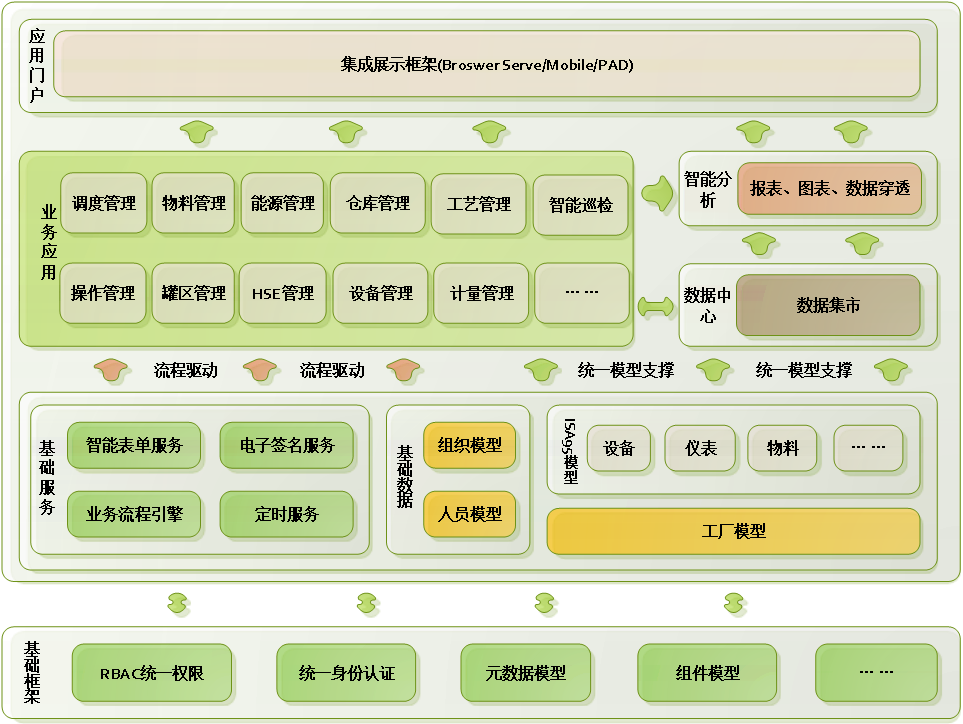The image size is (963, 724).
Task: Click the first 流程驱动 text
Action: tap(185, 370)
